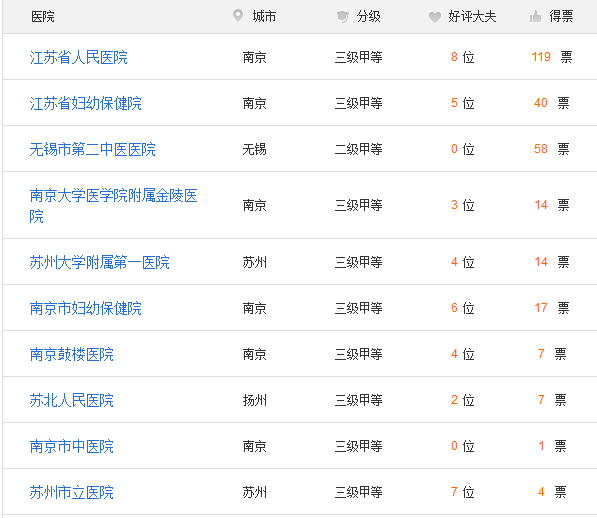Click 南京 city in 南京鼓楼医院 row
597x518 pixels.
pyautogui.click(x=255, y=354)
